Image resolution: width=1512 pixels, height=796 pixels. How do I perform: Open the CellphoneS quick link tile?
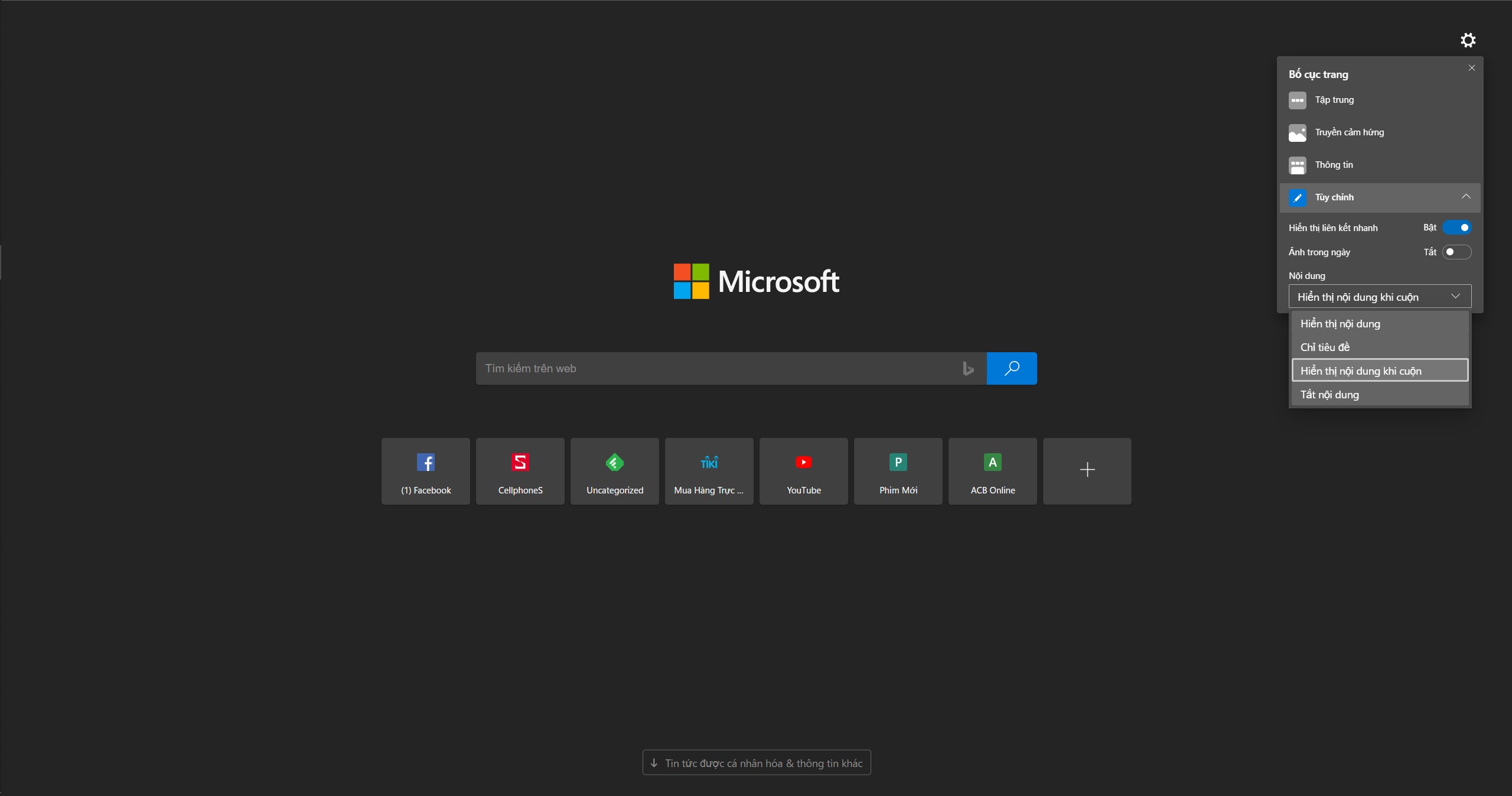(520, 471)
